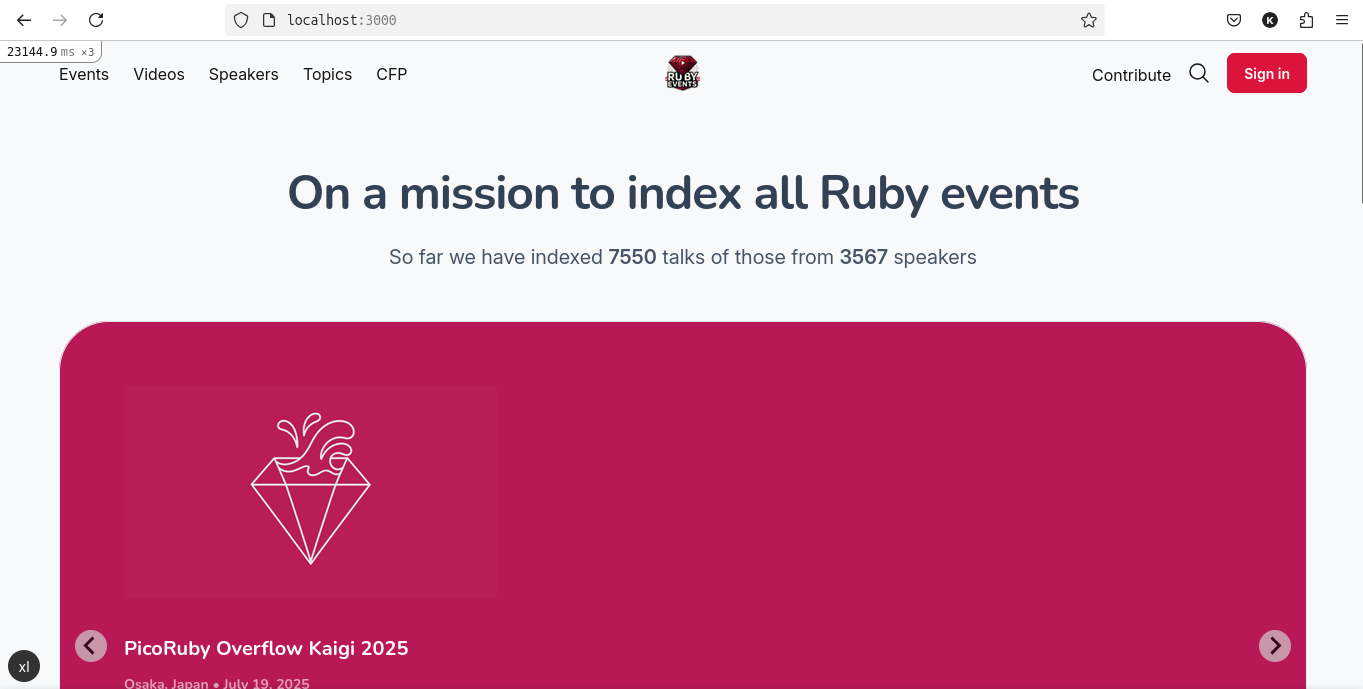
Task: Open the Videos navigation item
Action: point(159,74)
